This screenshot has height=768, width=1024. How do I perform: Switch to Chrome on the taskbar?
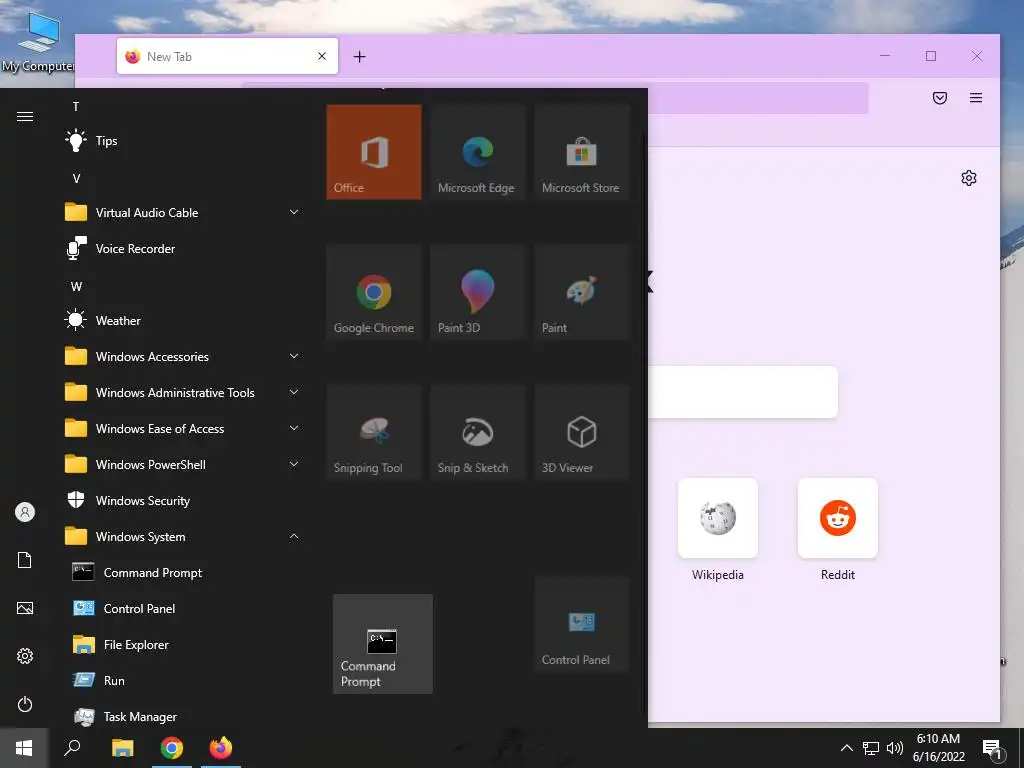tap(172, 748)
